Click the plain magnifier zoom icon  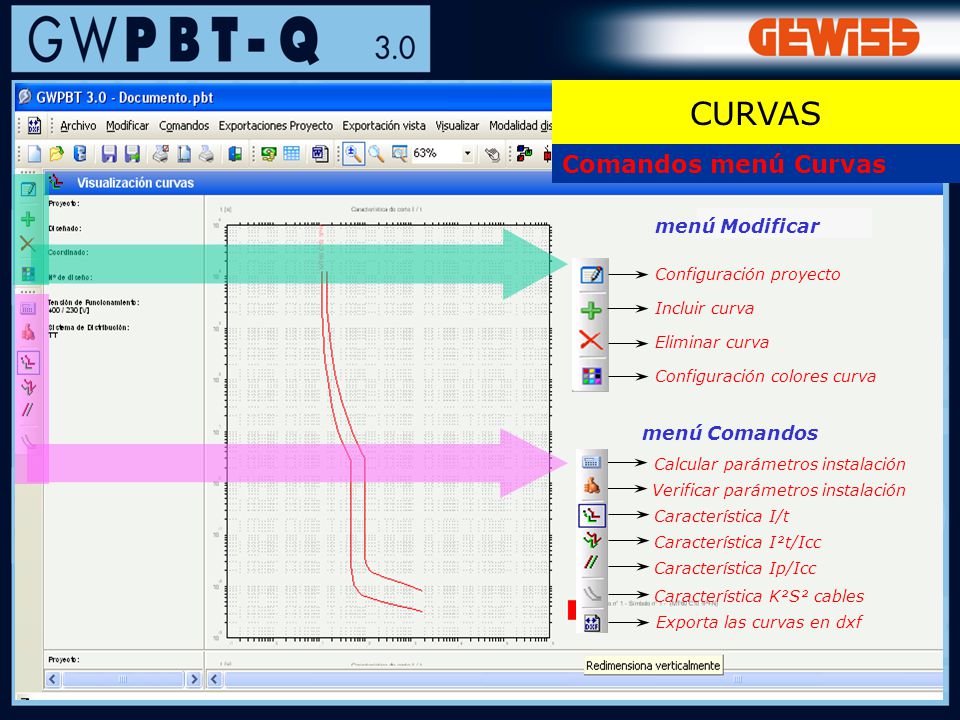(x=376, y=154)
